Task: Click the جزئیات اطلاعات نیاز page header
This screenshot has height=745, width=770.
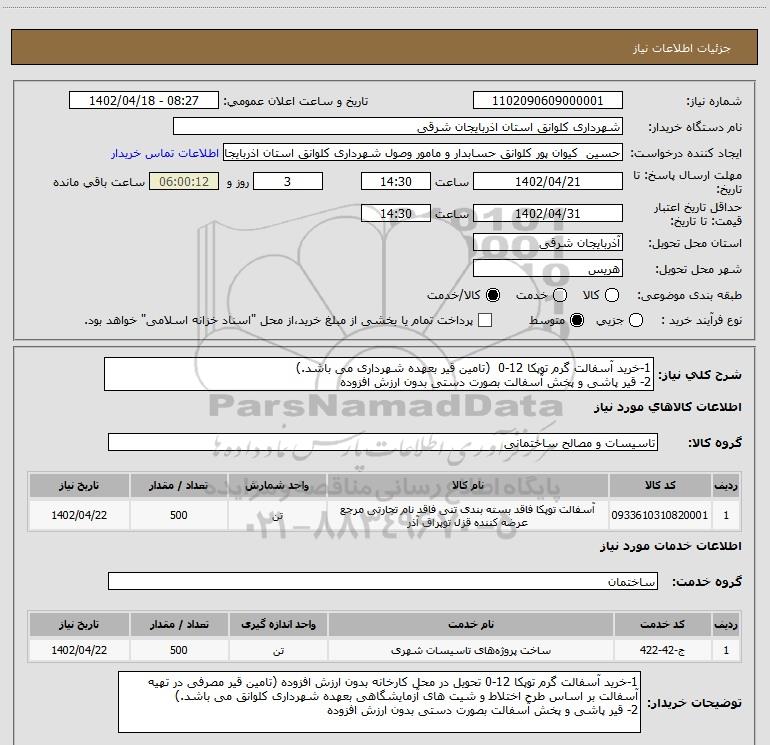Action: pos(385,48)
